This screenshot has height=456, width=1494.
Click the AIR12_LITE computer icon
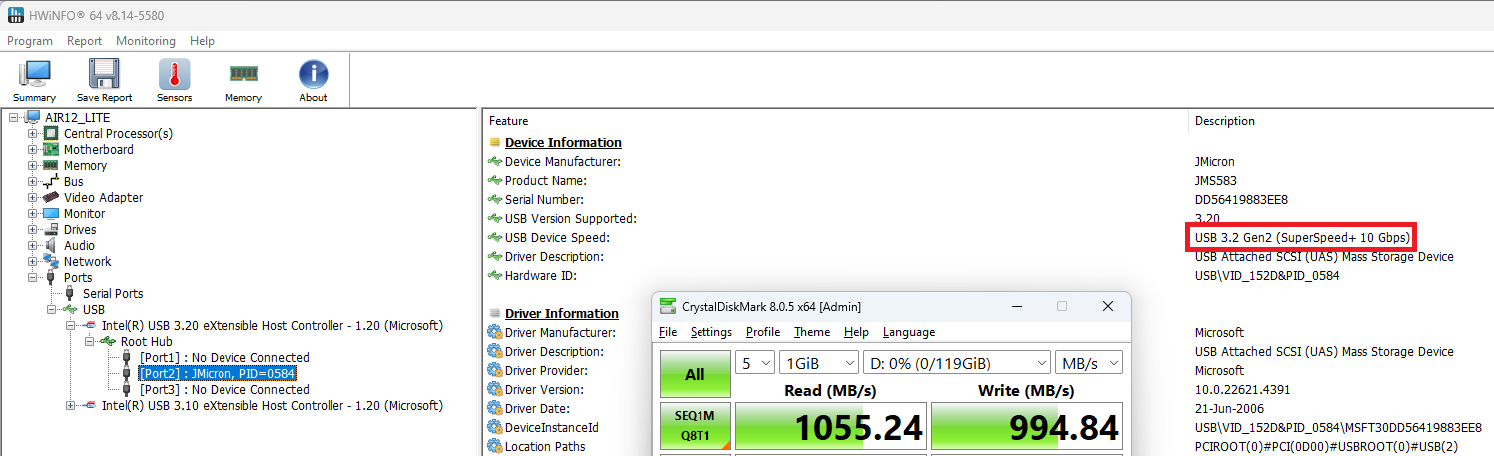pos(33,117)
